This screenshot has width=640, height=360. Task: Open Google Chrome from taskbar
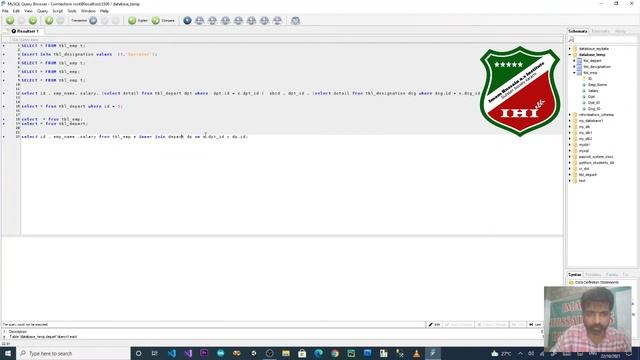[335, 353]
